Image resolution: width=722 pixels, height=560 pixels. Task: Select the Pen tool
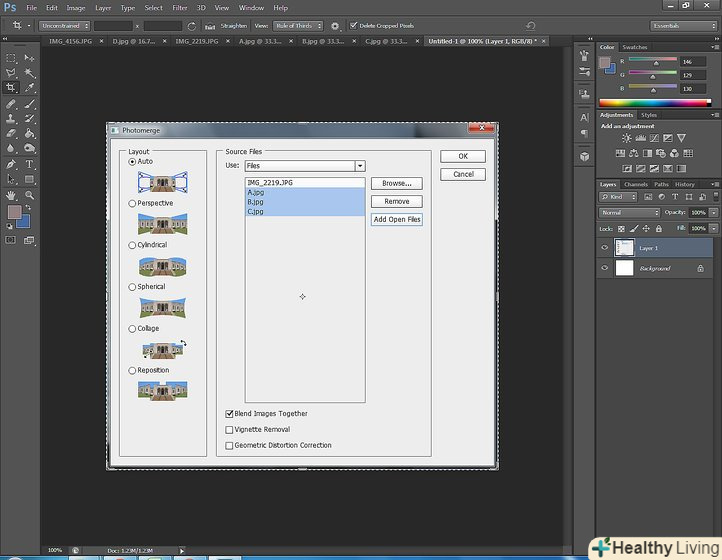pos(11,164)
